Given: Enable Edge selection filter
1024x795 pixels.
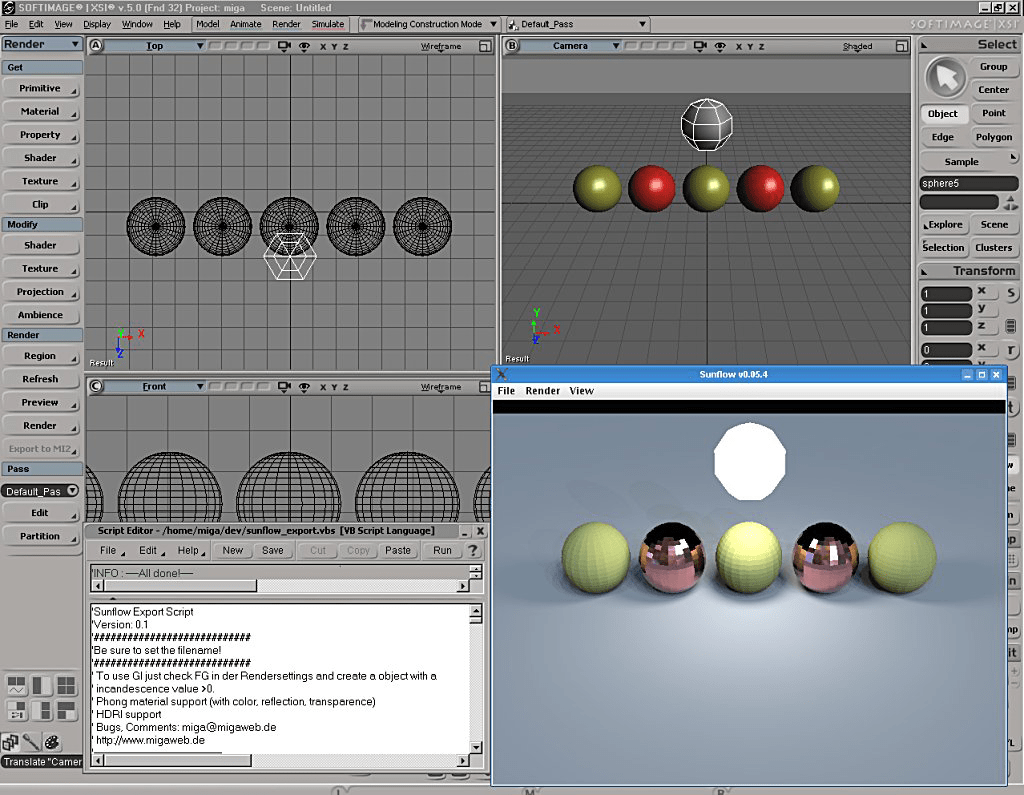Looking at the screenshot, I should click(x=943, y=137).
